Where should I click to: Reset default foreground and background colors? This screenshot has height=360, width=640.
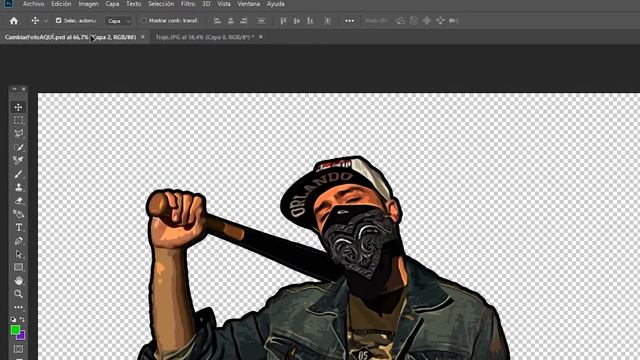[x=13, y=319]
